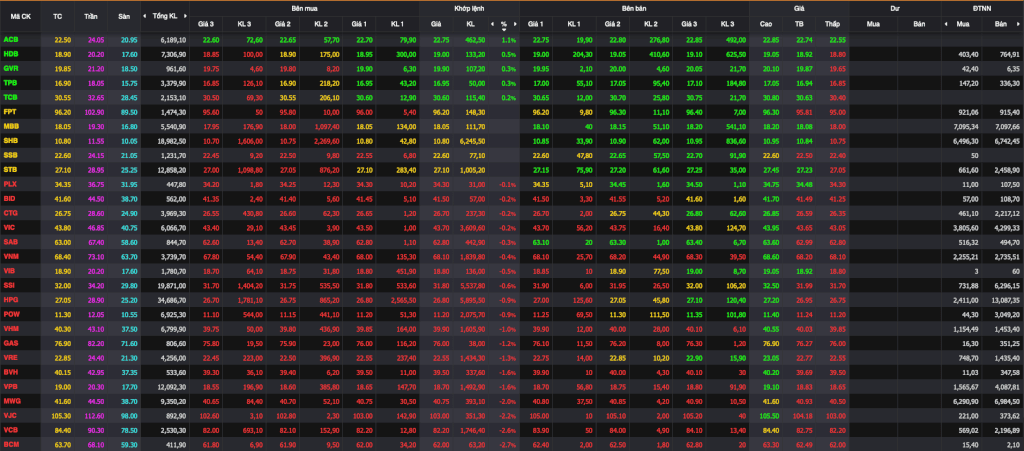1024x451 pixels.
Task: Click the Thấp low price column header
Action: (x=831, y=24)
